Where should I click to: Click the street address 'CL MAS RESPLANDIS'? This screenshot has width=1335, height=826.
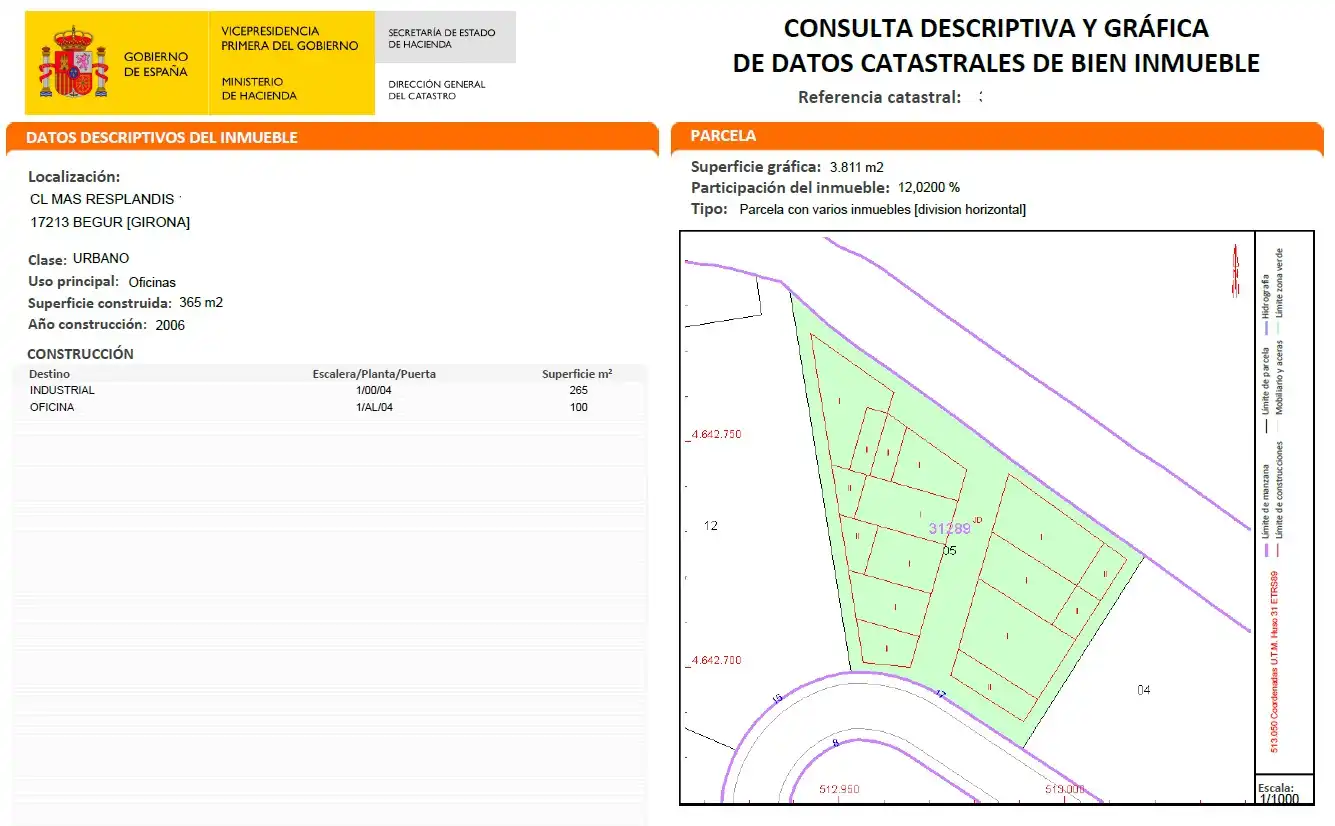102,199
